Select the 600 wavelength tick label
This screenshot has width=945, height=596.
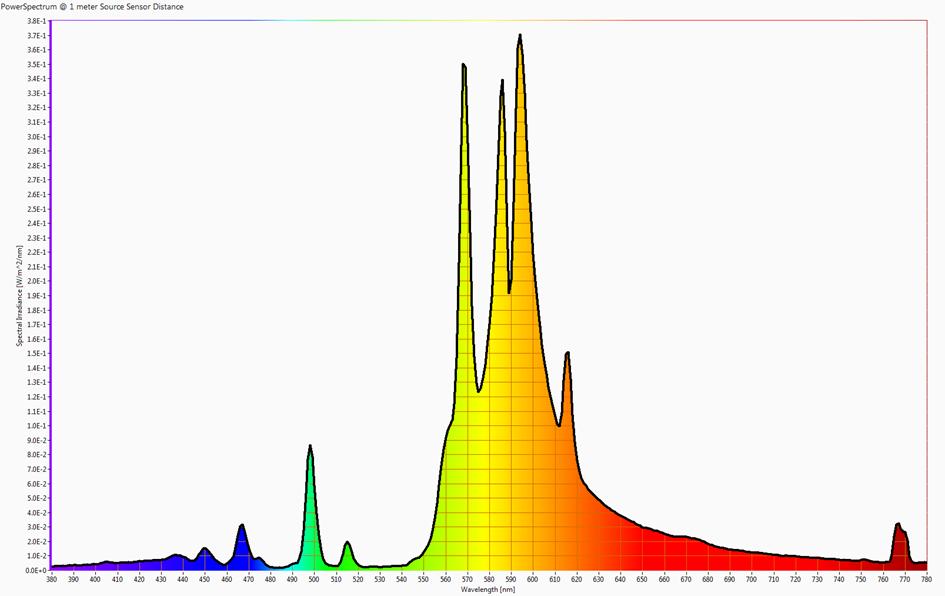pyautogui.click(x=532, y=579)
